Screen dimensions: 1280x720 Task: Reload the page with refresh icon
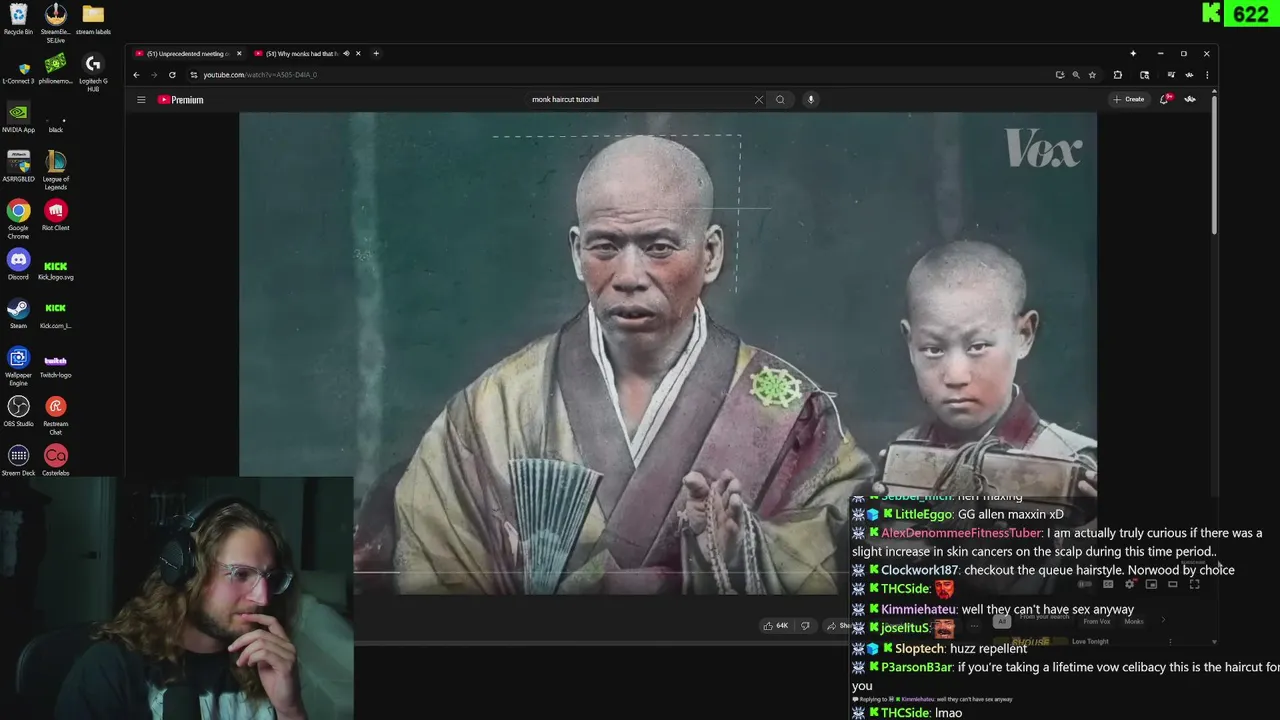[x=172, y=75]
